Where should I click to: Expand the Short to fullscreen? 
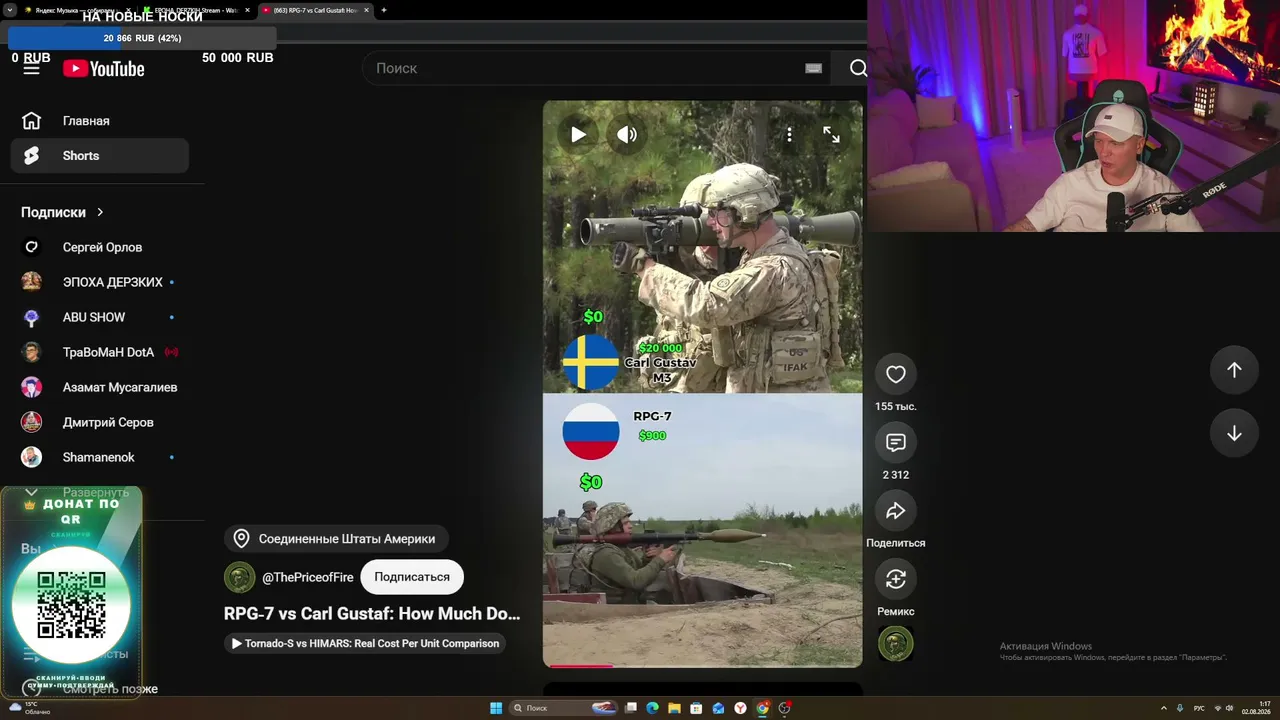[x=831, y=135]
